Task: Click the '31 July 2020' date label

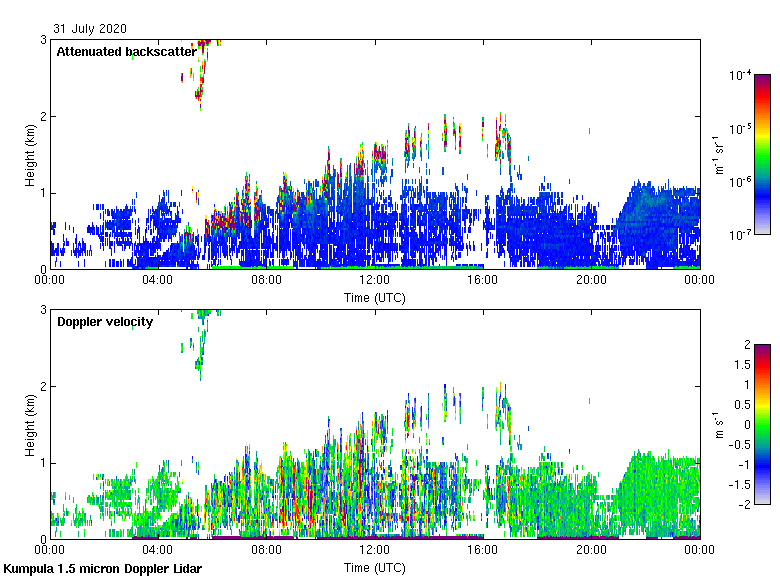Action: 90,29
